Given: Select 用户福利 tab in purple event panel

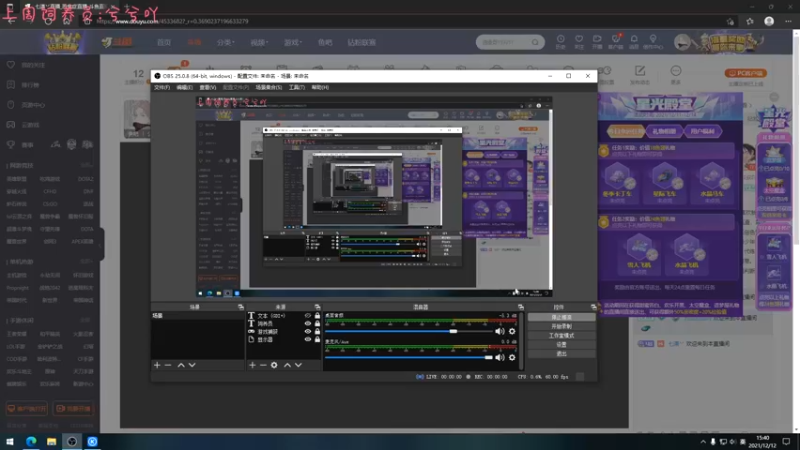Looking at the screenshot, I should pyautogui.click(x=702, y=131).
